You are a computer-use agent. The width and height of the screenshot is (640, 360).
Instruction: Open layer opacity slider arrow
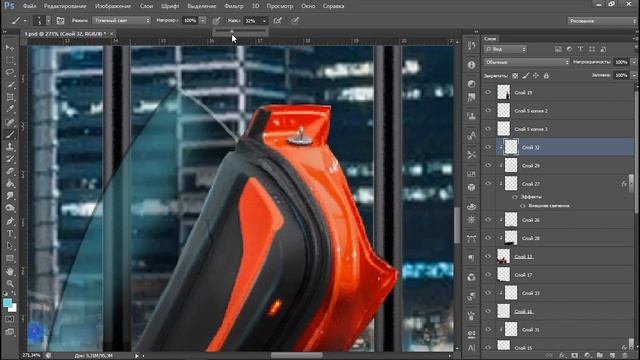tap(633, 62)
